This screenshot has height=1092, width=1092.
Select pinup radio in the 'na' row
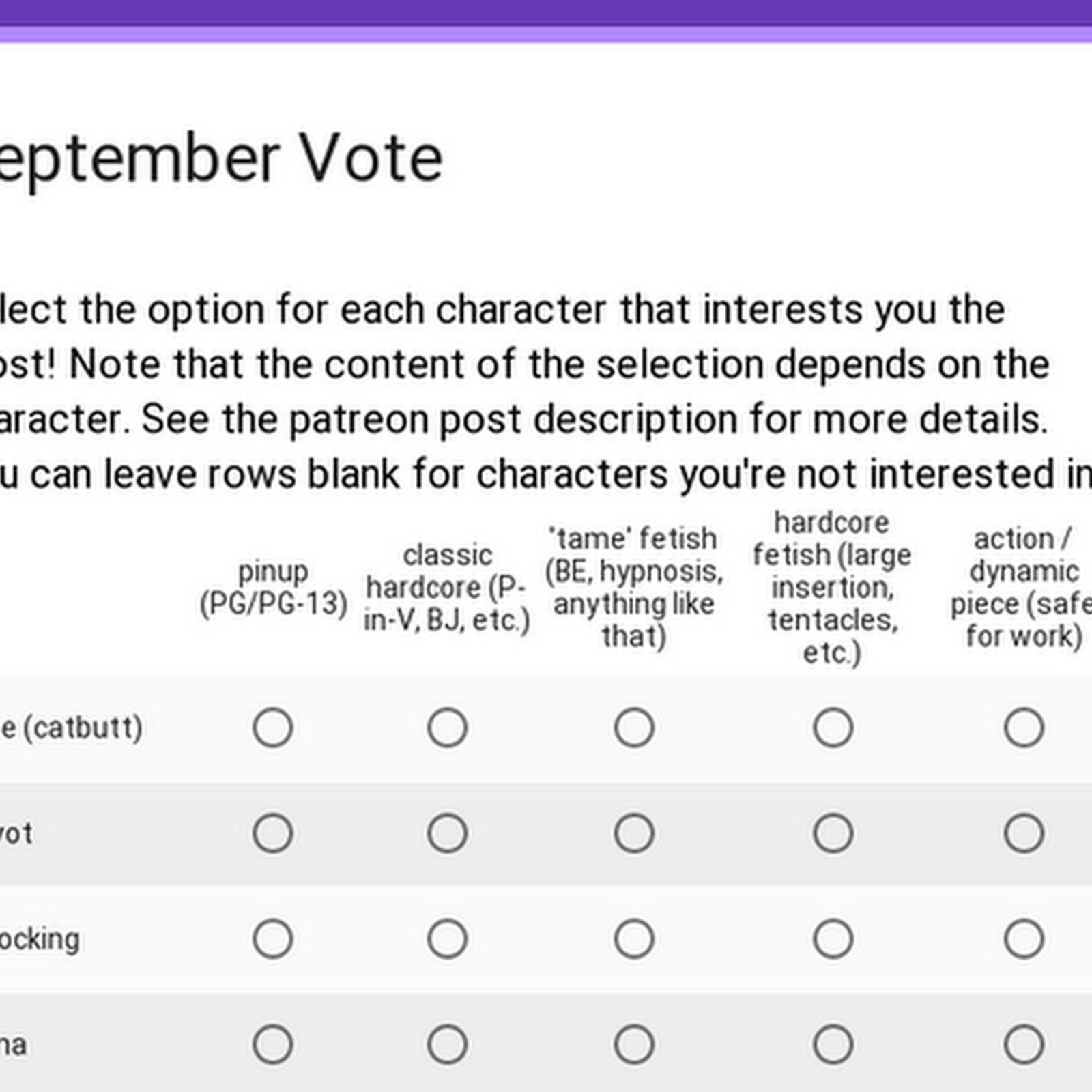[x=273, y=1045]
